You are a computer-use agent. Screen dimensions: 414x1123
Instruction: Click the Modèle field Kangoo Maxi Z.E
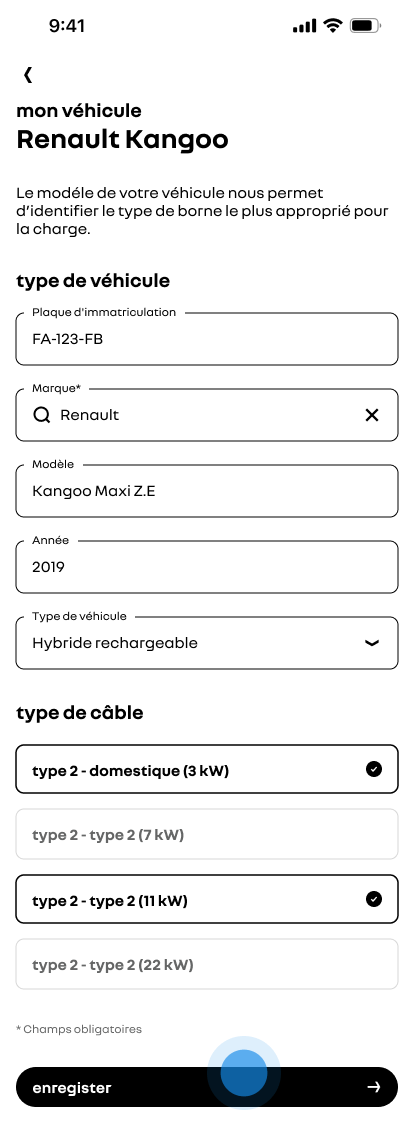207,491
